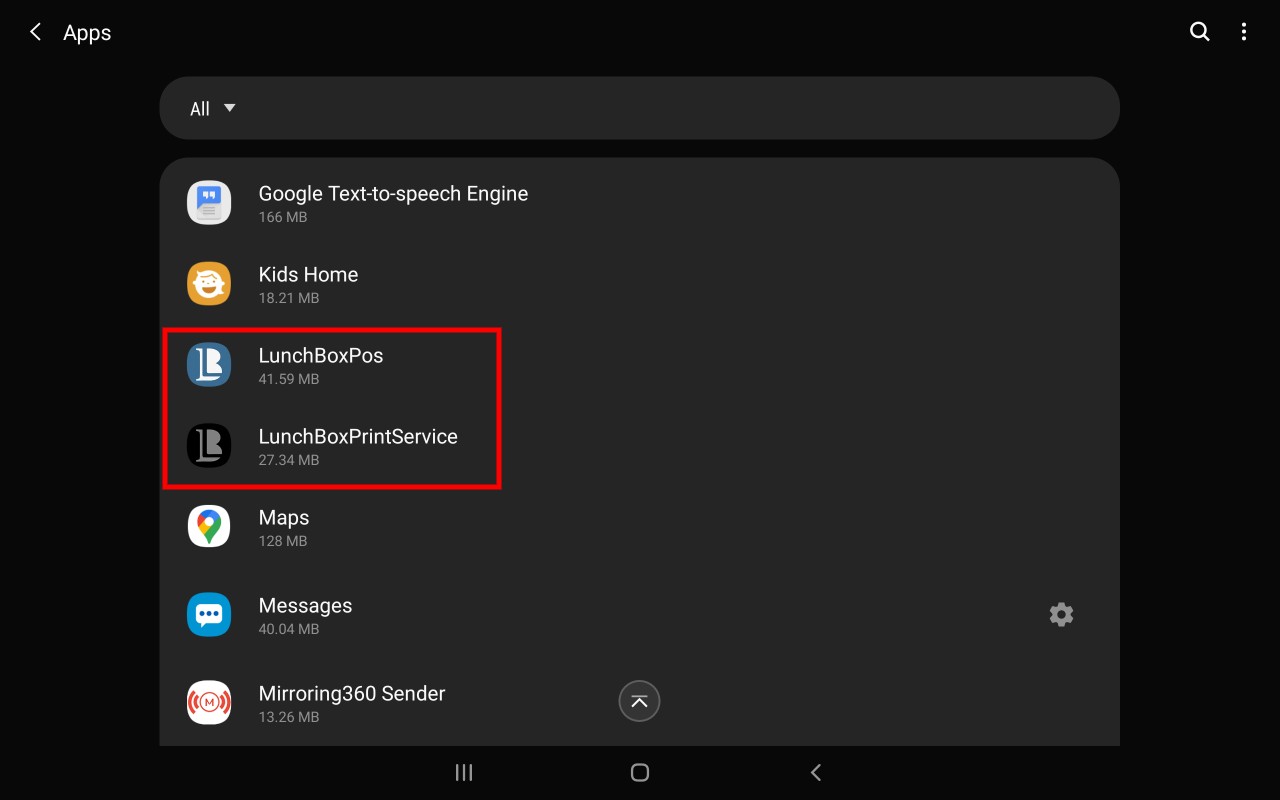Select the 27.34 MB size text

pos(289,460)
